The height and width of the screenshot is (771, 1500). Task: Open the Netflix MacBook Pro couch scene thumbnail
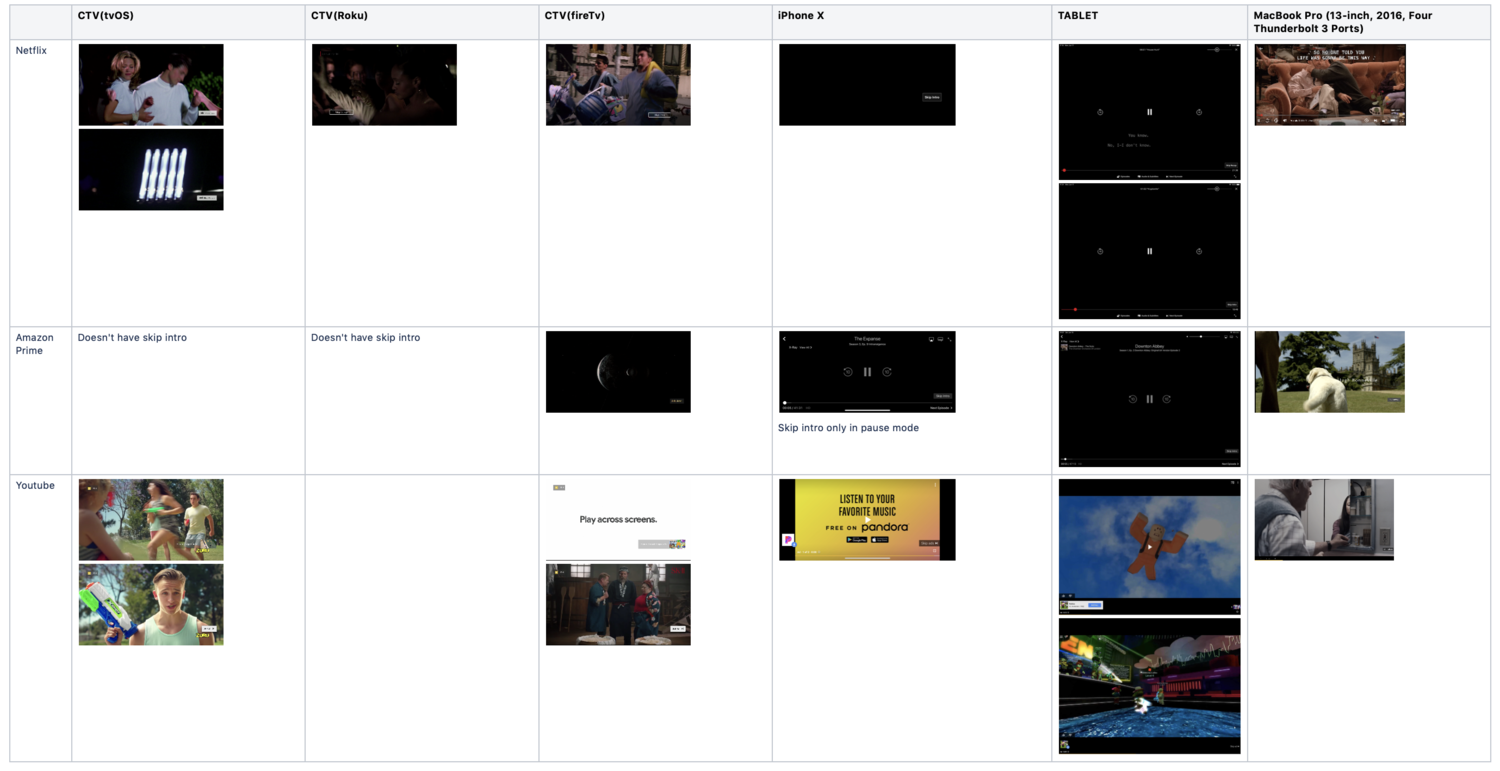tap(1330, 85)
